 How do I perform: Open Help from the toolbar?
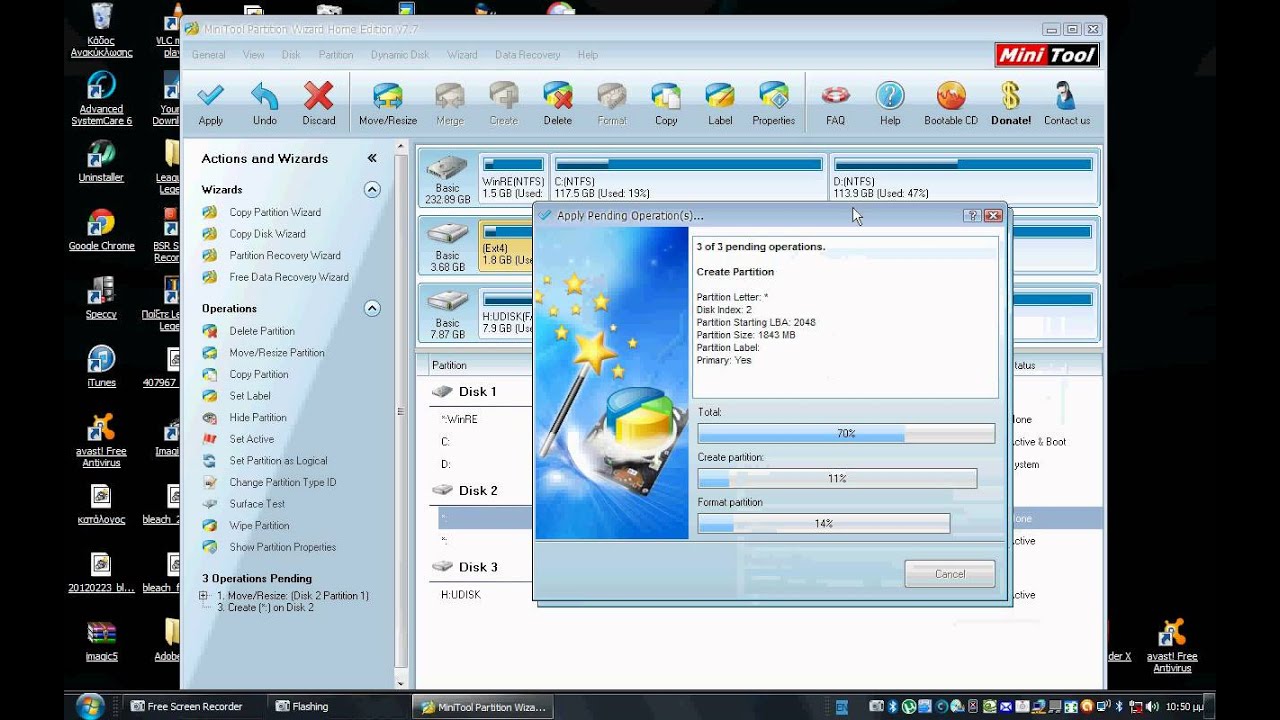(890, 103)
